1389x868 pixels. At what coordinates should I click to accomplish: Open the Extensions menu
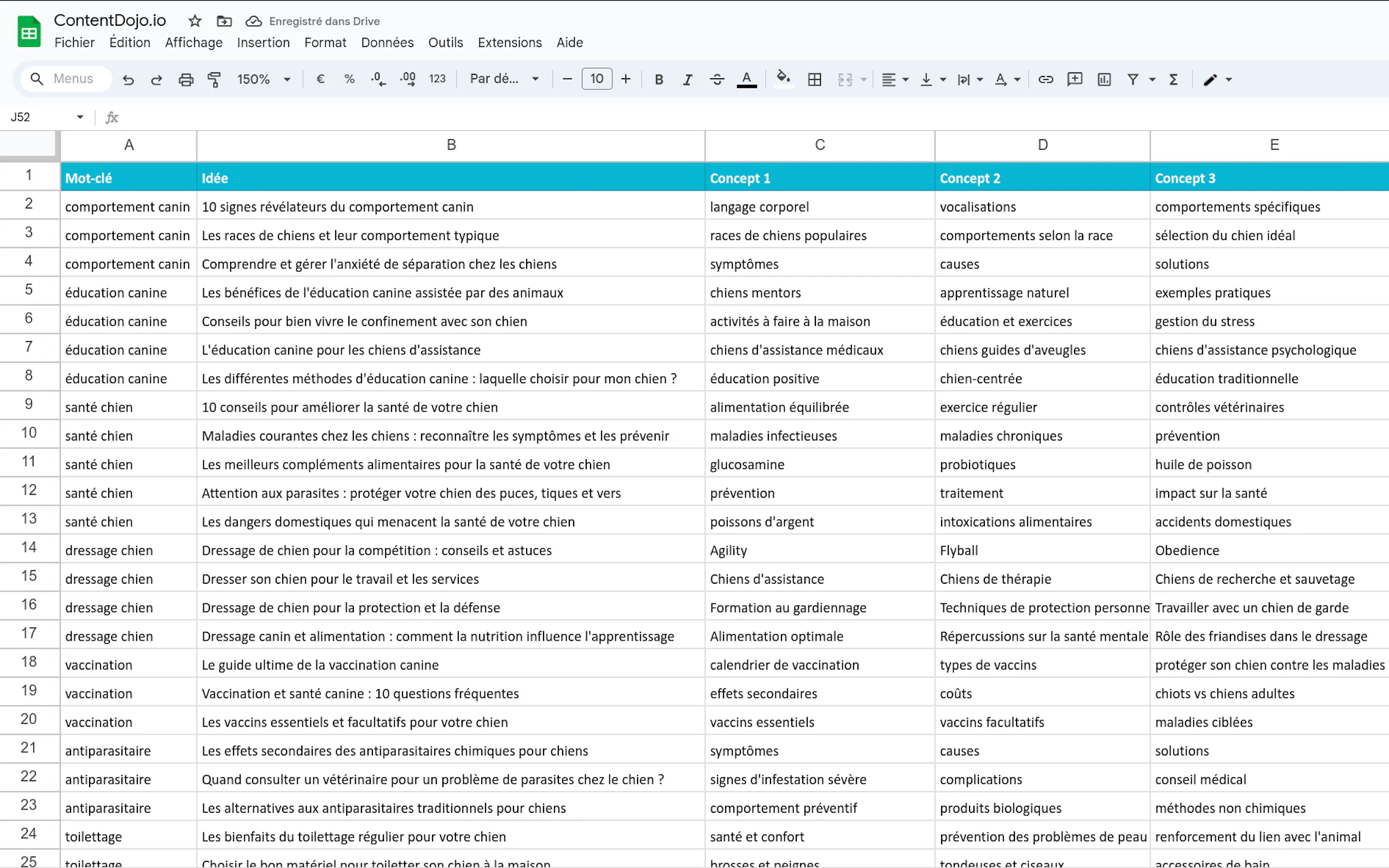click(509, 43)
